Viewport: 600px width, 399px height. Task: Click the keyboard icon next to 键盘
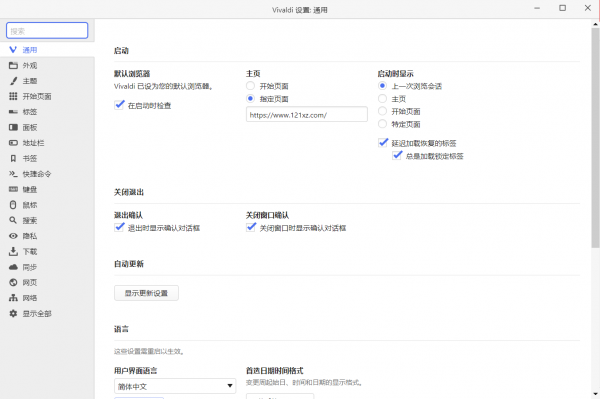click(13, 189)
